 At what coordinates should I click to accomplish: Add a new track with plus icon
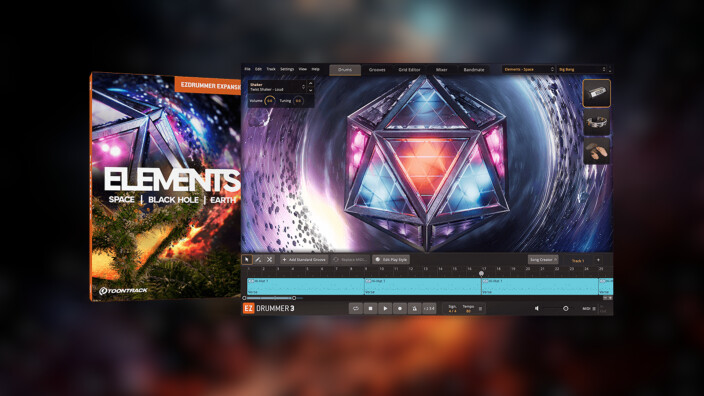pyautogui.click(x=598, y=260)
